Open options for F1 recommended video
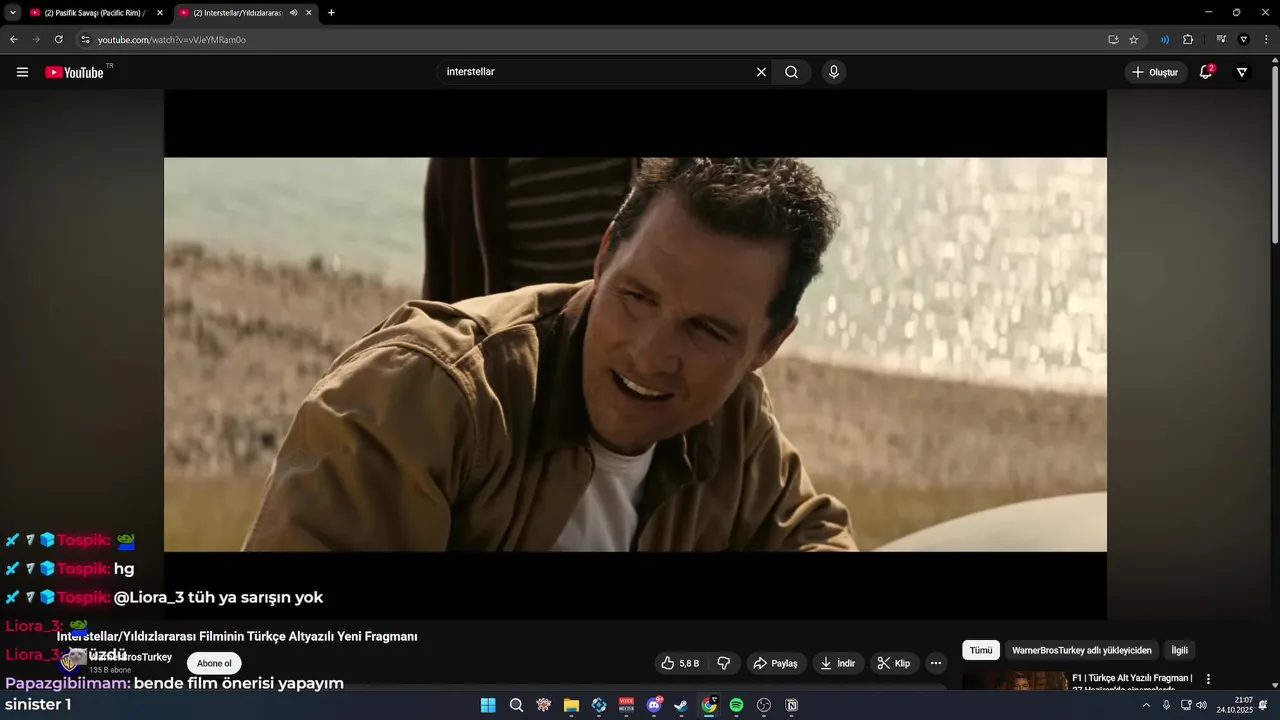The image size is (1280, 720). (1208, 679)
